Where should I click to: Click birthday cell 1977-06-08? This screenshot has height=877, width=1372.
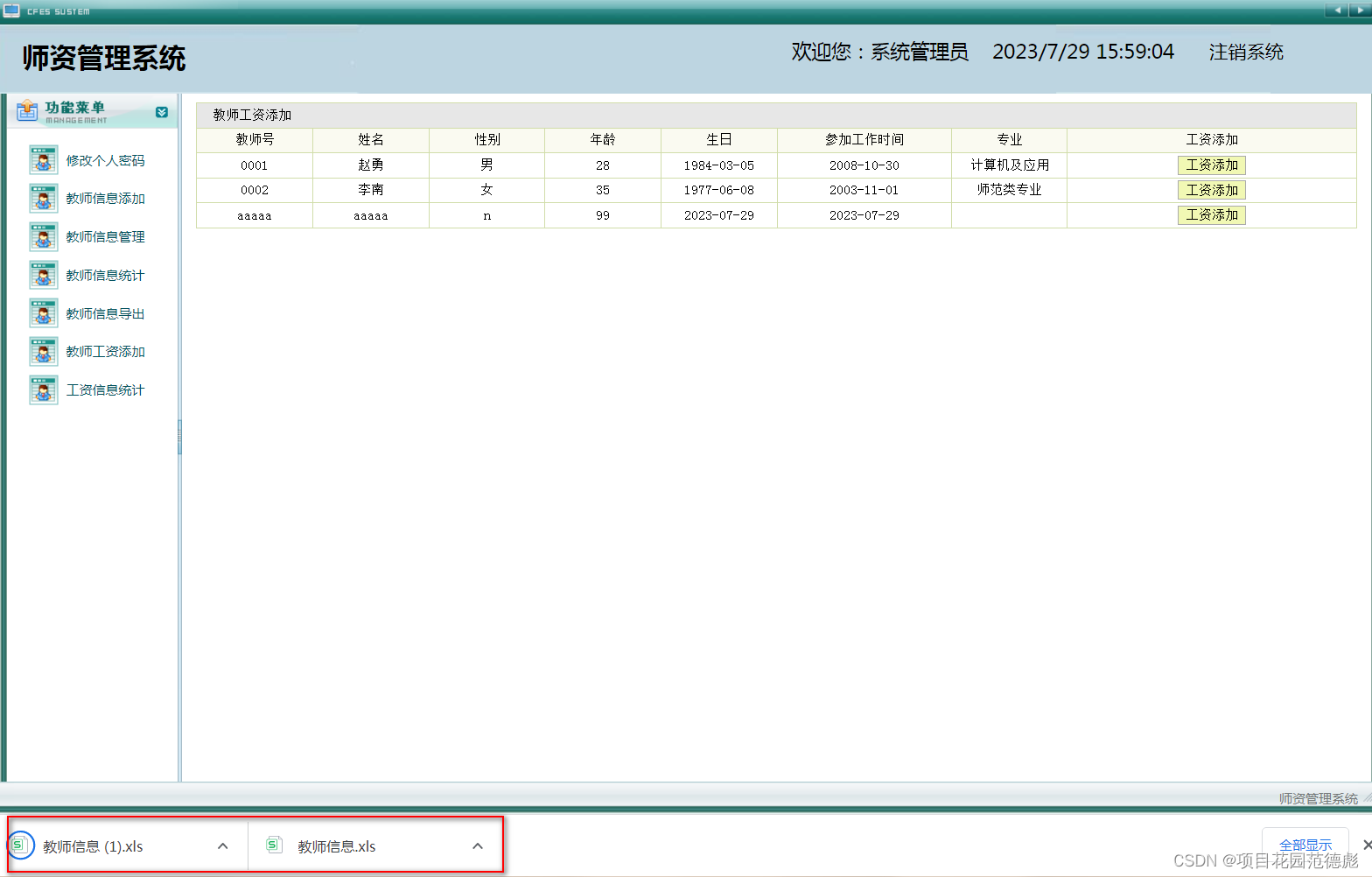719,190
